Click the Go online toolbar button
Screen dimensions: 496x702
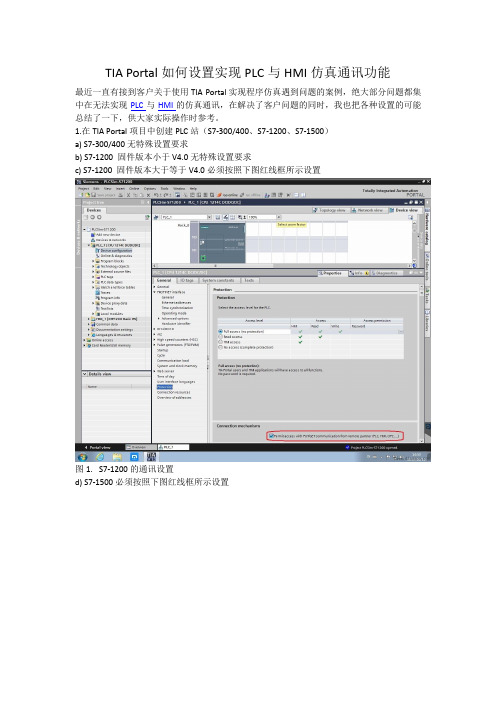[x=227, y=195]
